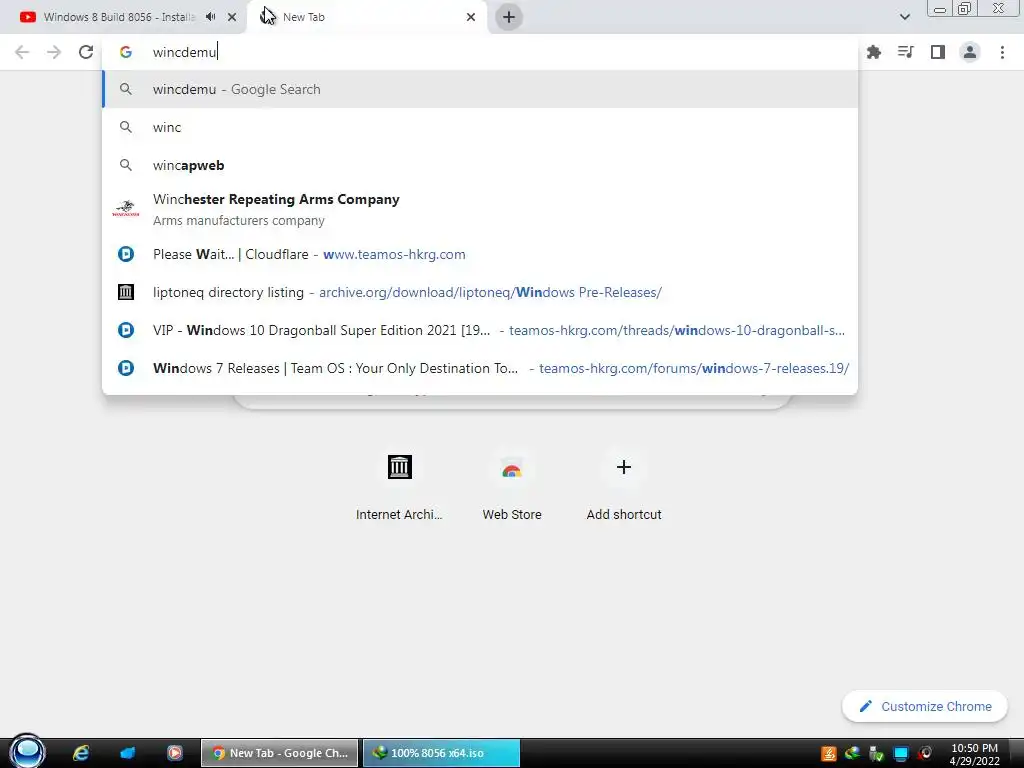Click the archive.org icon in liptoneq row
Image resolution: width=1024 pixels, height=768 pixels.
coord(125,292)
